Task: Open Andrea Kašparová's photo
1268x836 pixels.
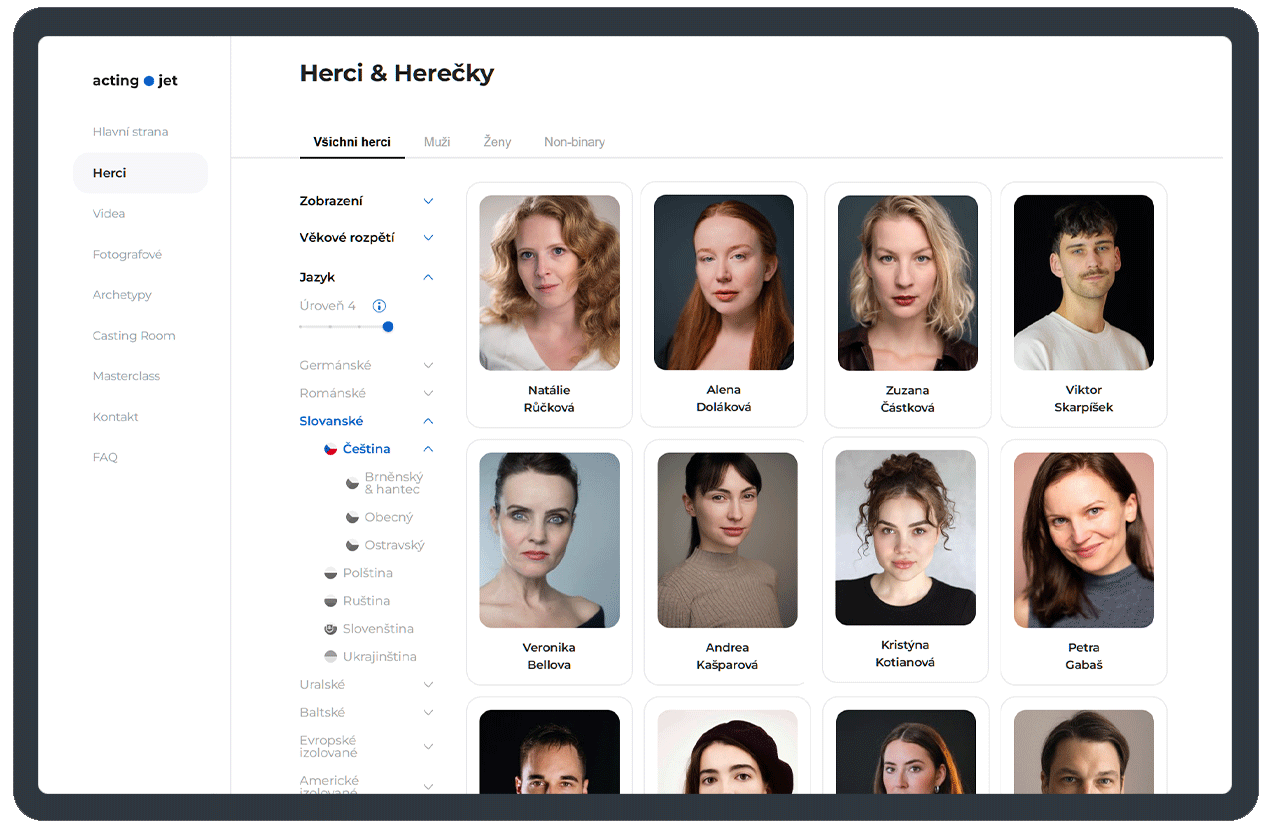Action: click(x=727, y=540)
